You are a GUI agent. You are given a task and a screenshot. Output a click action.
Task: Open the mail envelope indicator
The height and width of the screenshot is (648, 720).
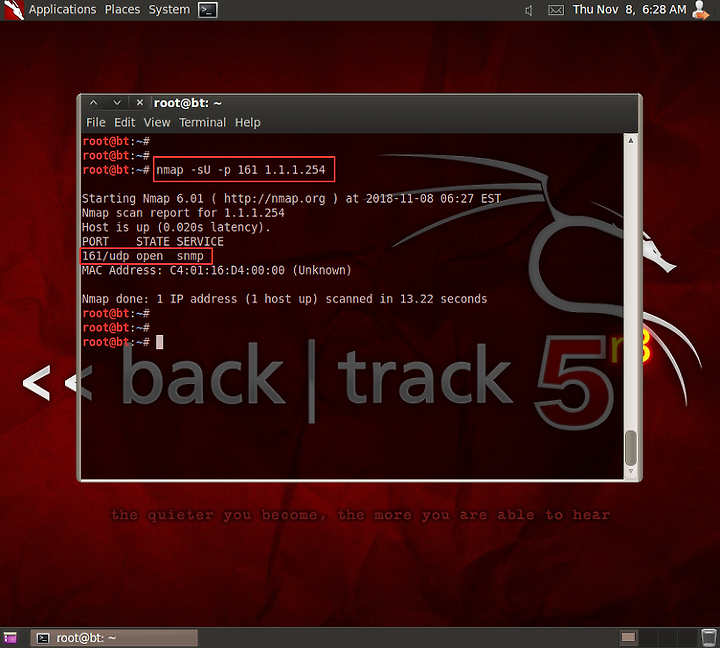coord(556,10)
